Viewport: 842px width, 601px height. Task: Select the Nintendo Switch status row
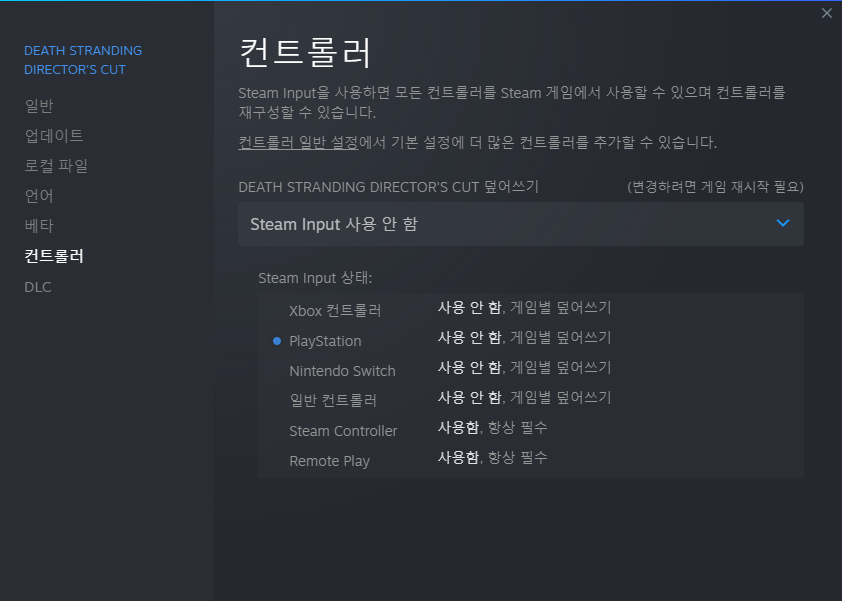click(x=342, y=371)
